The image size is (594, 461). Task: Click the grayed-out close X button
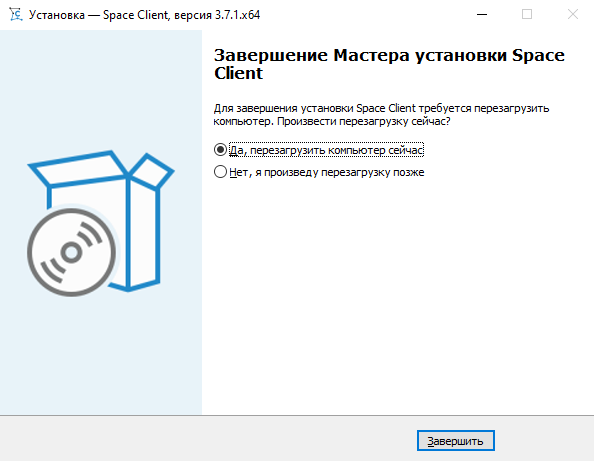point(572,14)
